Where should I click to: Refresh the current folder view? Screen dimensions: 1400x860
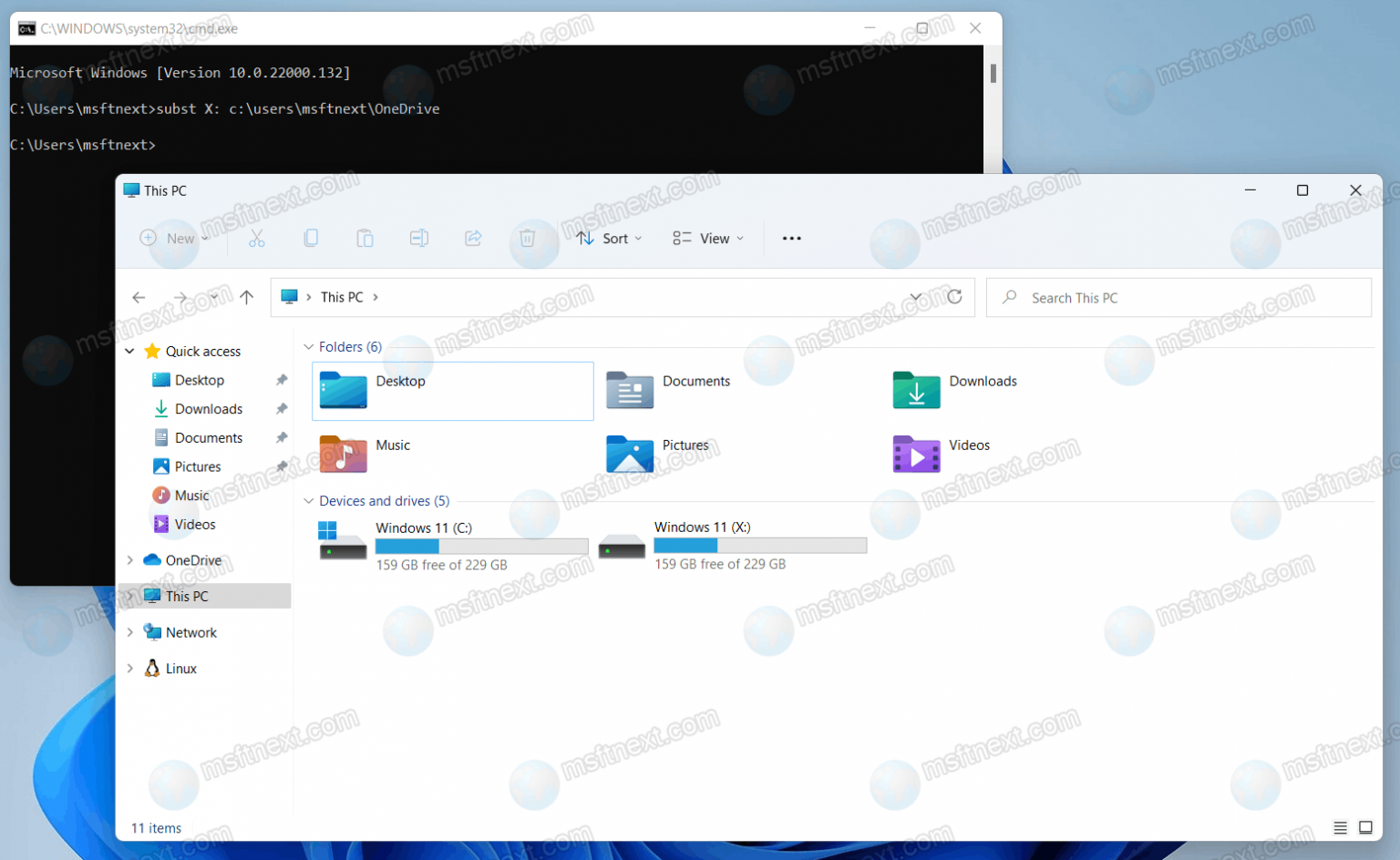point(955,297)
